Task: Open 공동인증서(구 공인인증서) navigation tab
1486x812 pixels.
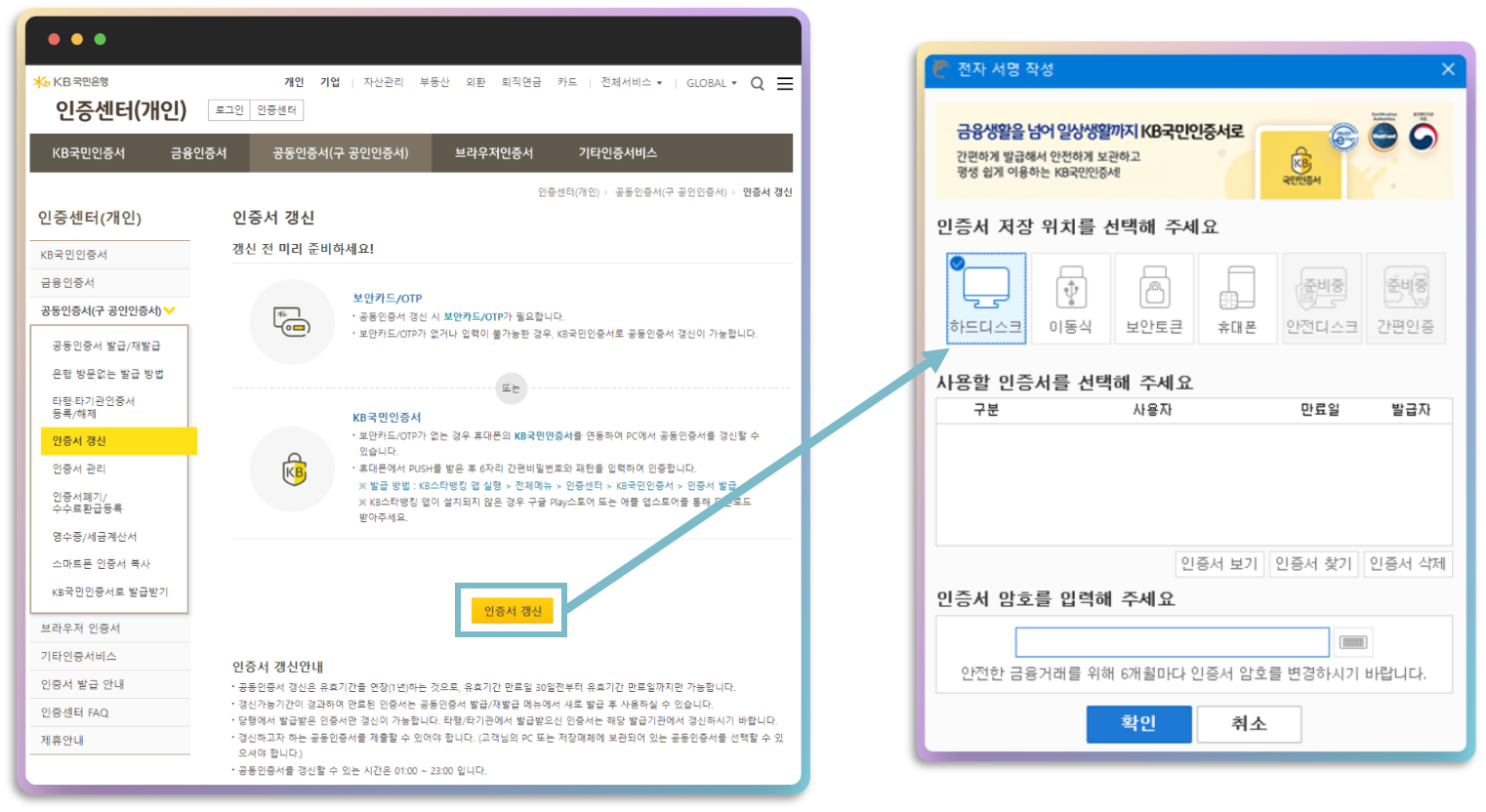Action: (341, 153)
